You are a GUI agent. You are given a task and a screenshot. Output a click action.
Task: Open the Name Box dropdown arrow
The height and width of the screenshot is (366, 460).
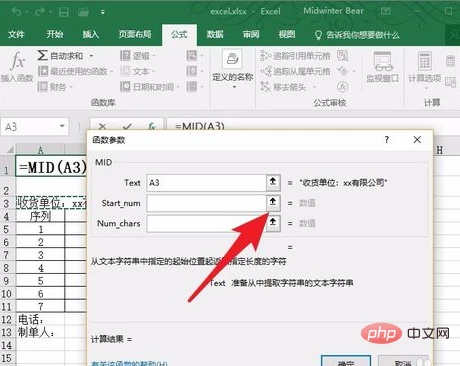pos(62,126)
